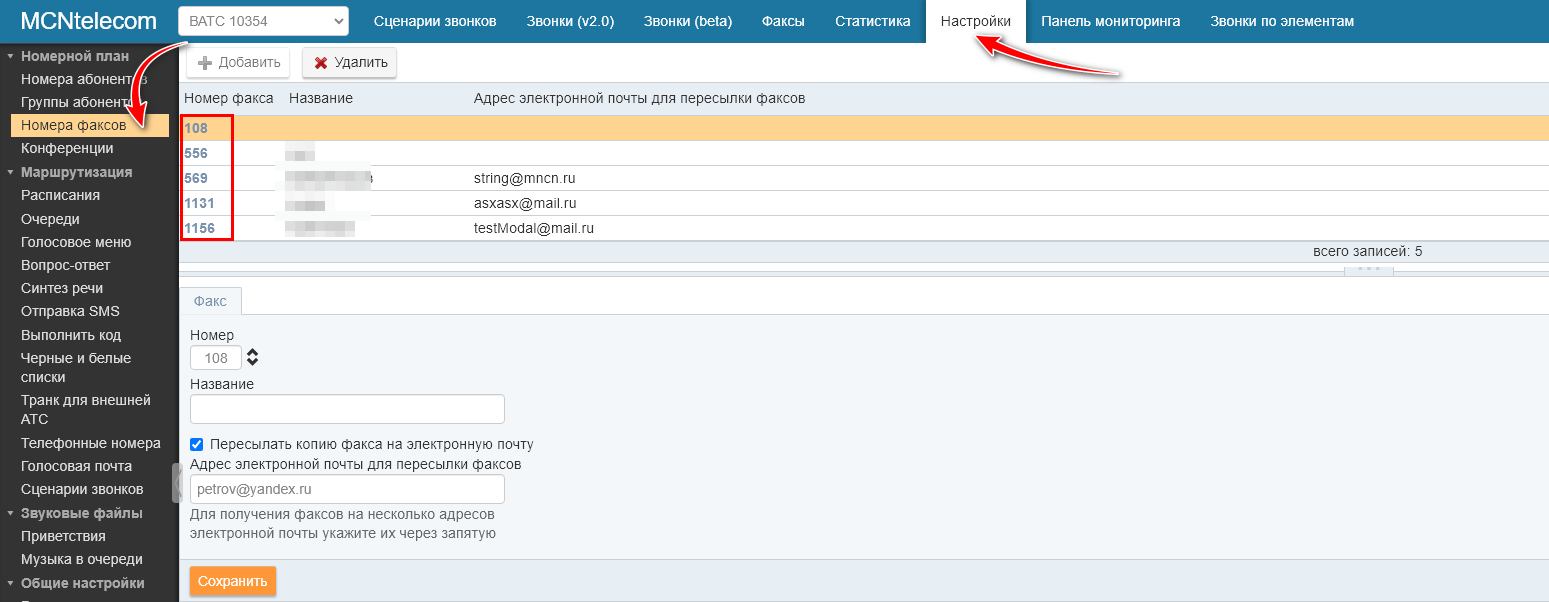The width and height of the screenshot is (1549, 602).
Task: Open Вопрос-ответ in sidebar
Action: click(65, 265)
